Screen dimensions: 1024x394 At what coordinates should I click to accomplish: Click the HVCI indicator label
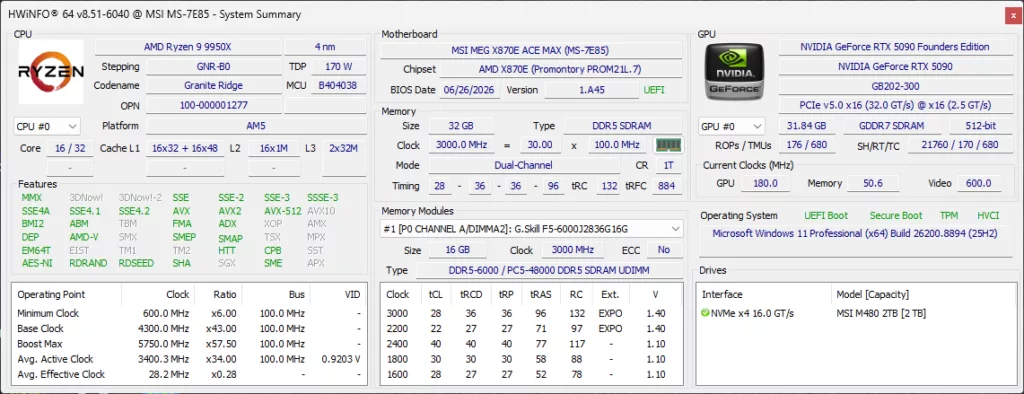click(x=988, y=216)
